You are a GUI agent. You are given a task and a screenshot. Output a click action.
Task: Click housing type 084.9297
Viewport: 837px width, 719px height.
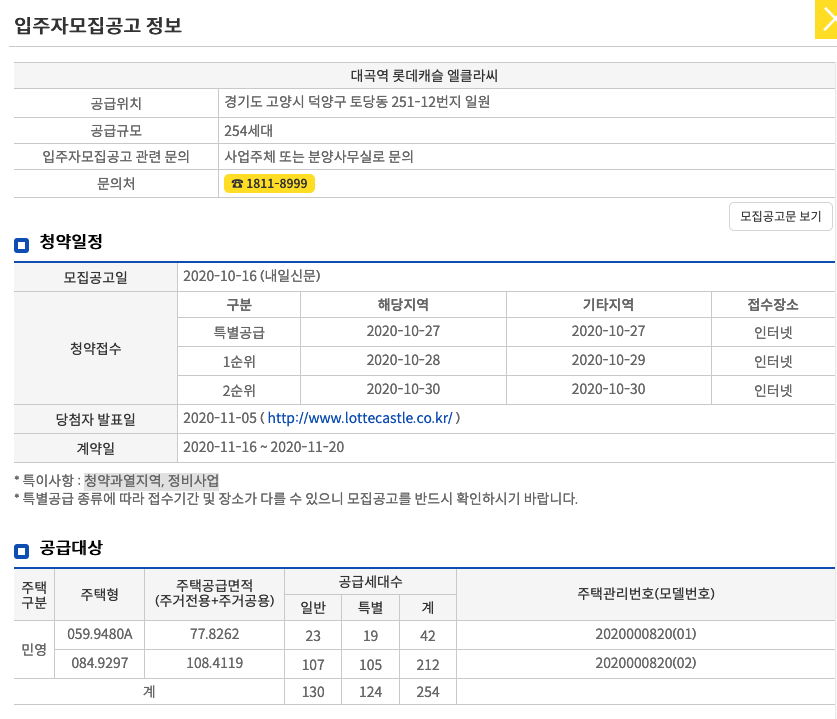tap(99, 663)
